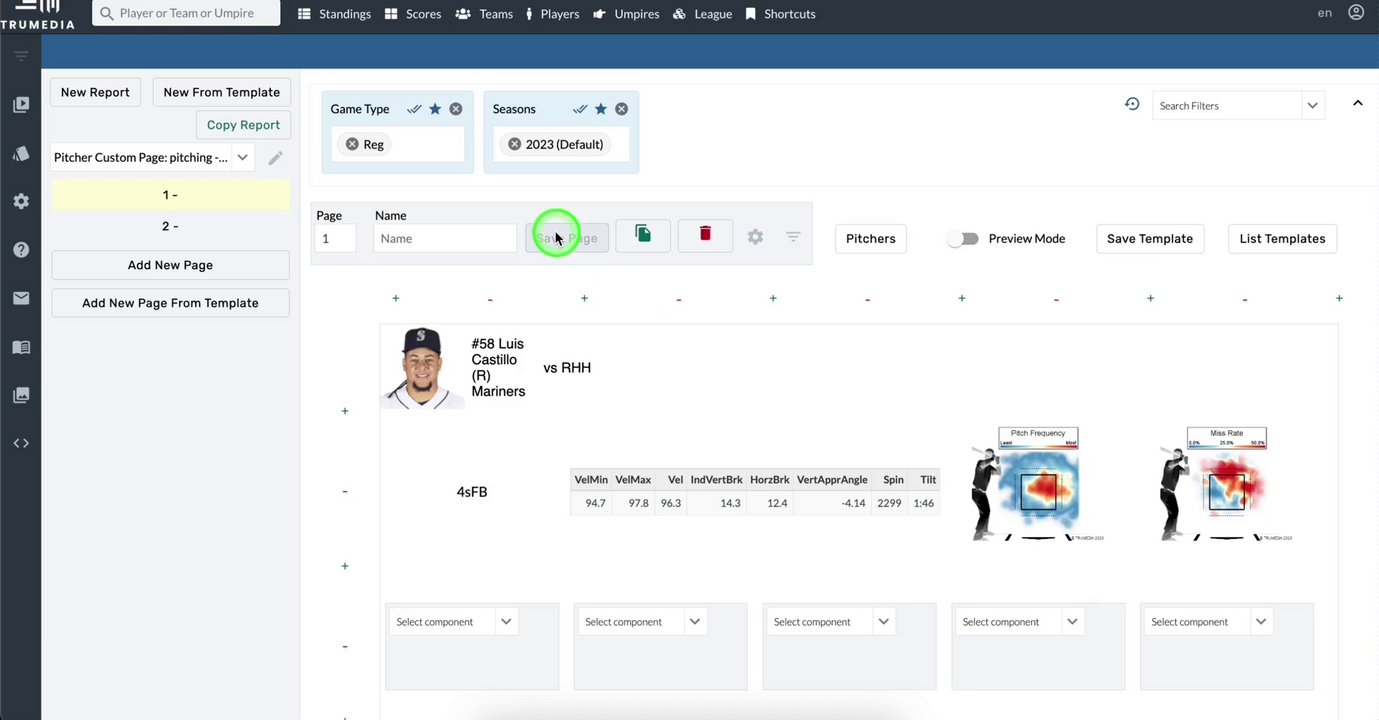Click the Save Template button
Image resolution: width=1379 pixels, height=720 pixels.
1150,239
